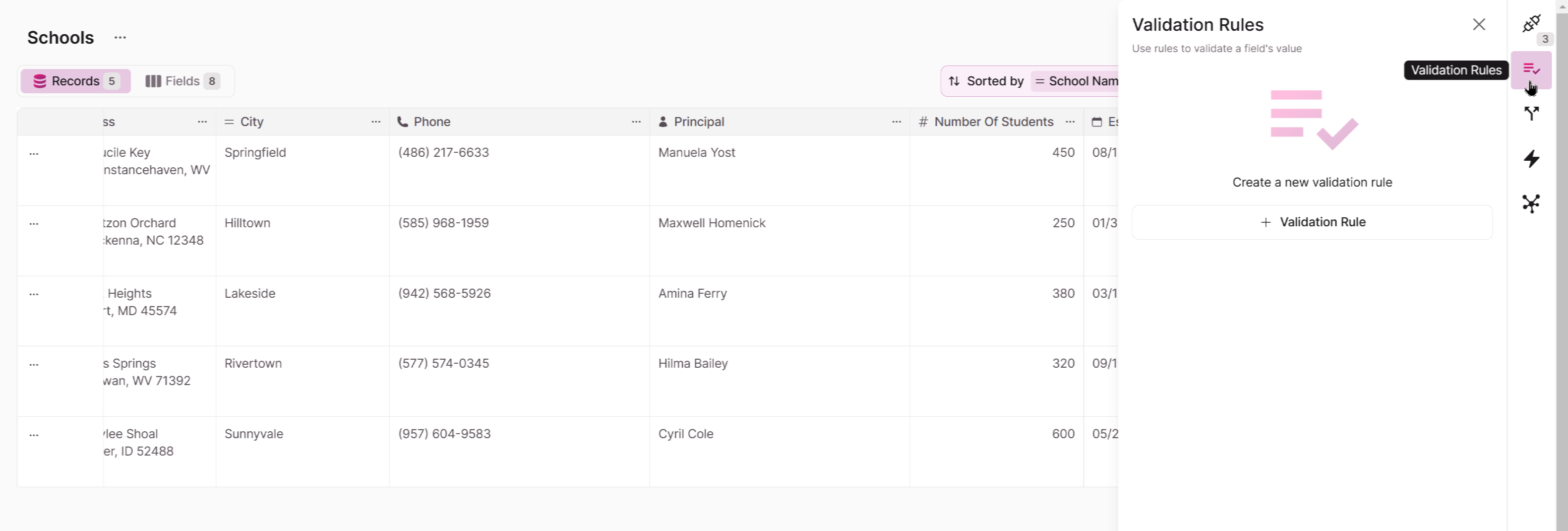Open row menu for Hilltown record
The image size is (1568, 531).
[34, 223]
